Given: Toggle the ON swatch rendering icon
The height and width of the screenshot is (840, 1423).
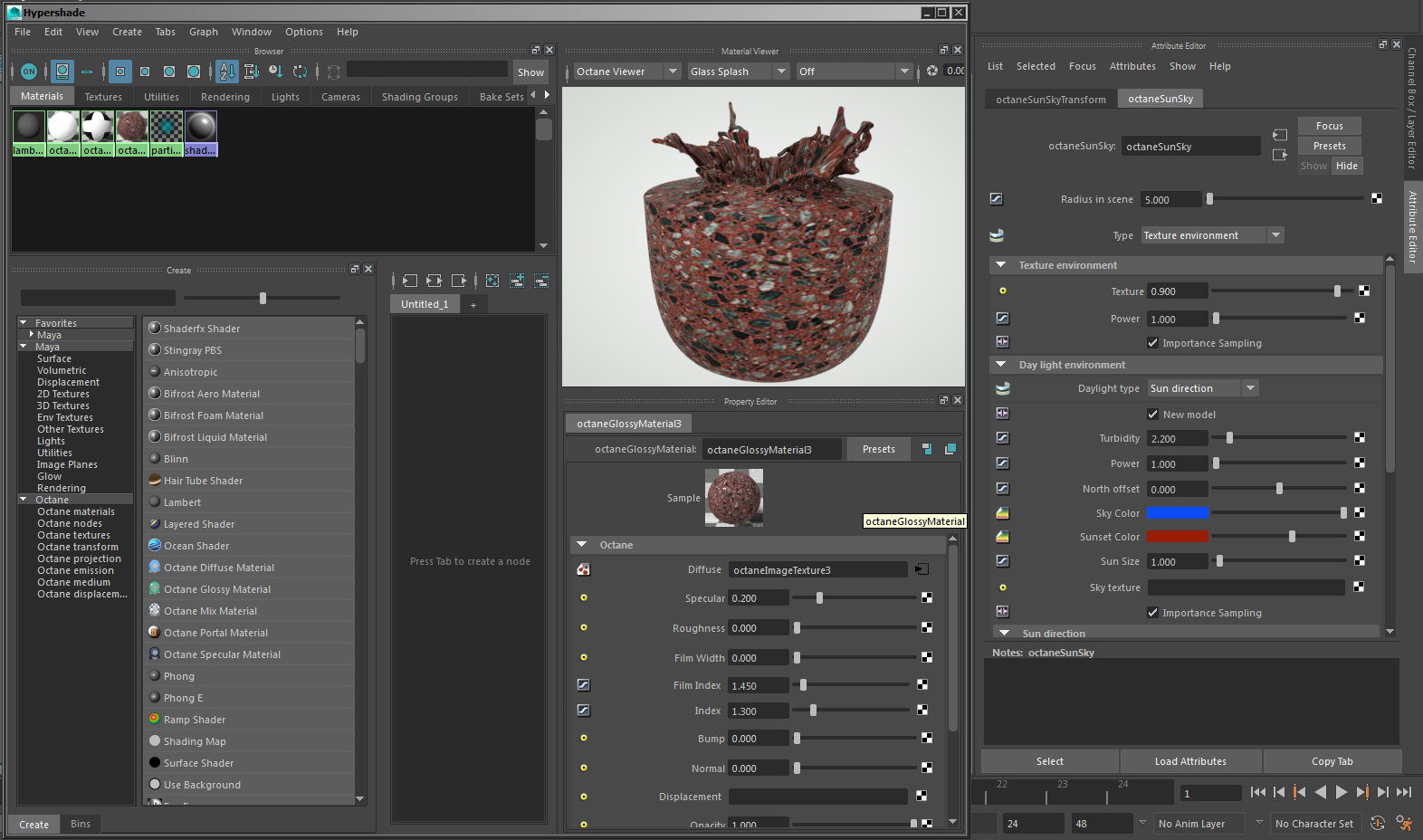Looking at the screenshot, I should (29, 72).
